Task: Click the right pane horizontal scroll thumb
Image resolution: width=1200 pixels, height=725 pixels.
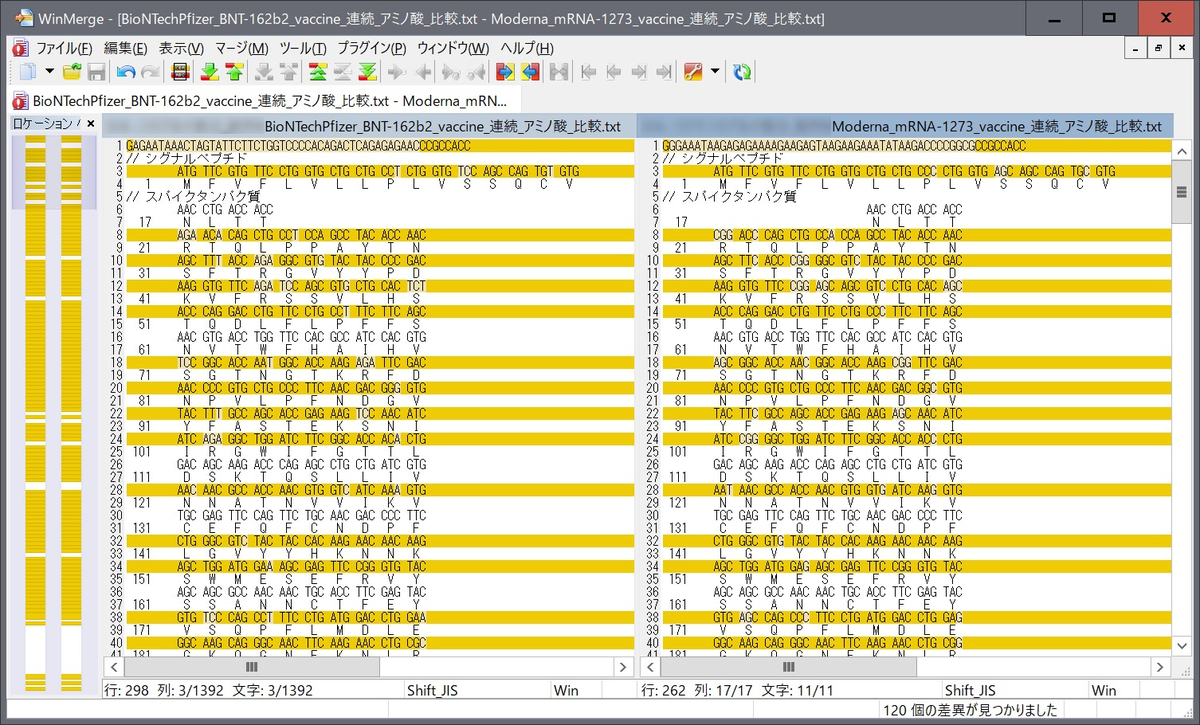Action: 787,666
